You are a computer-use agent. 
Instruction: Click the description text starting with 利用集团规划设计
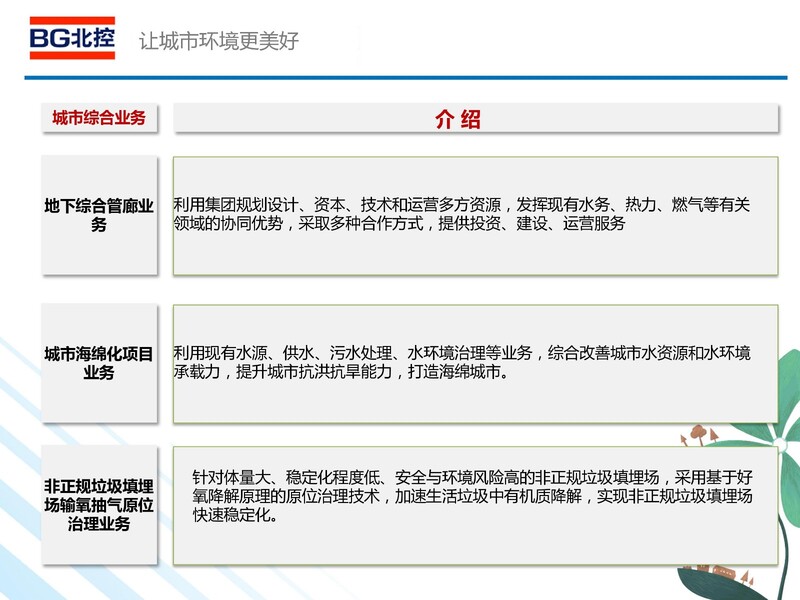coord(461,214)
